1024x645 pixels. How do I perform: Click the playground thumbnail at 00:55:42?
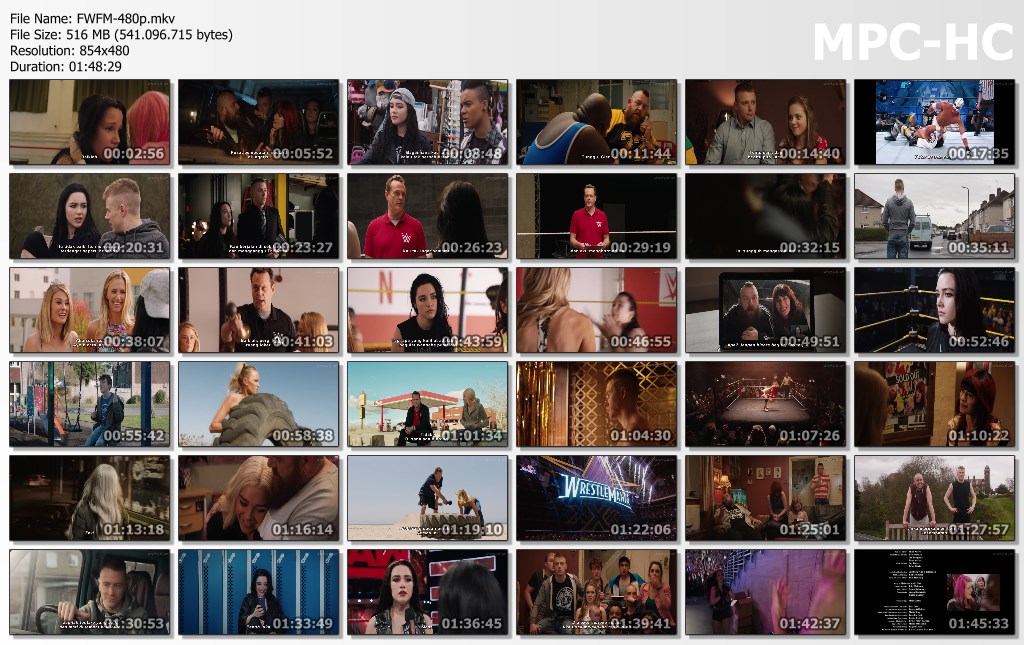coord(89,404)
